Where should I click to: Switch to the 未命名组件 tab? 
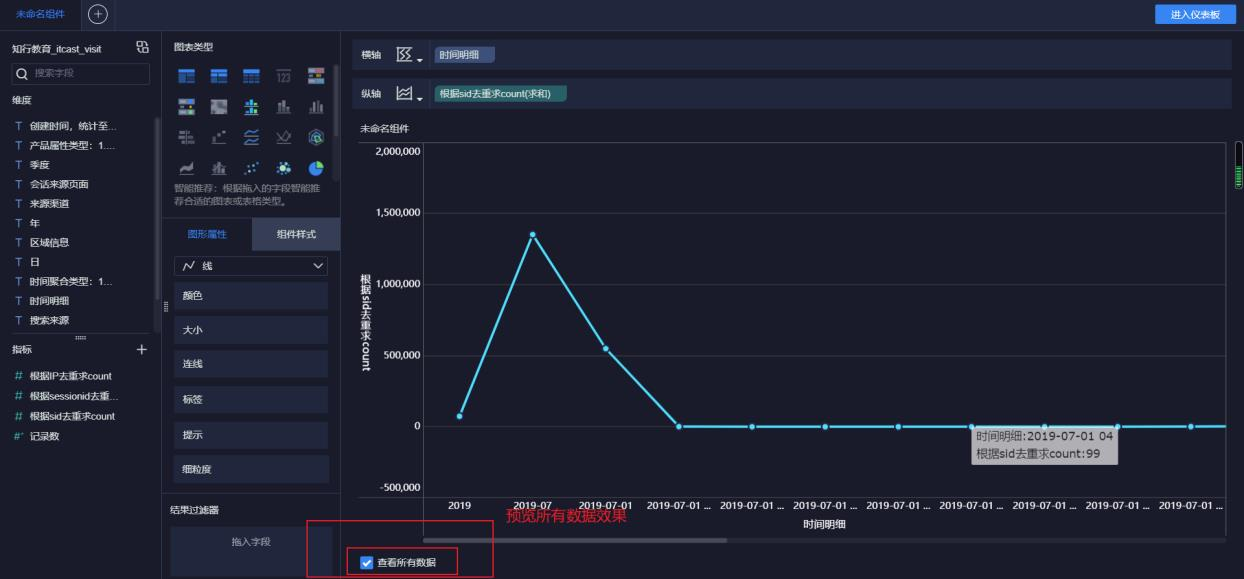[x=41, y=14]
